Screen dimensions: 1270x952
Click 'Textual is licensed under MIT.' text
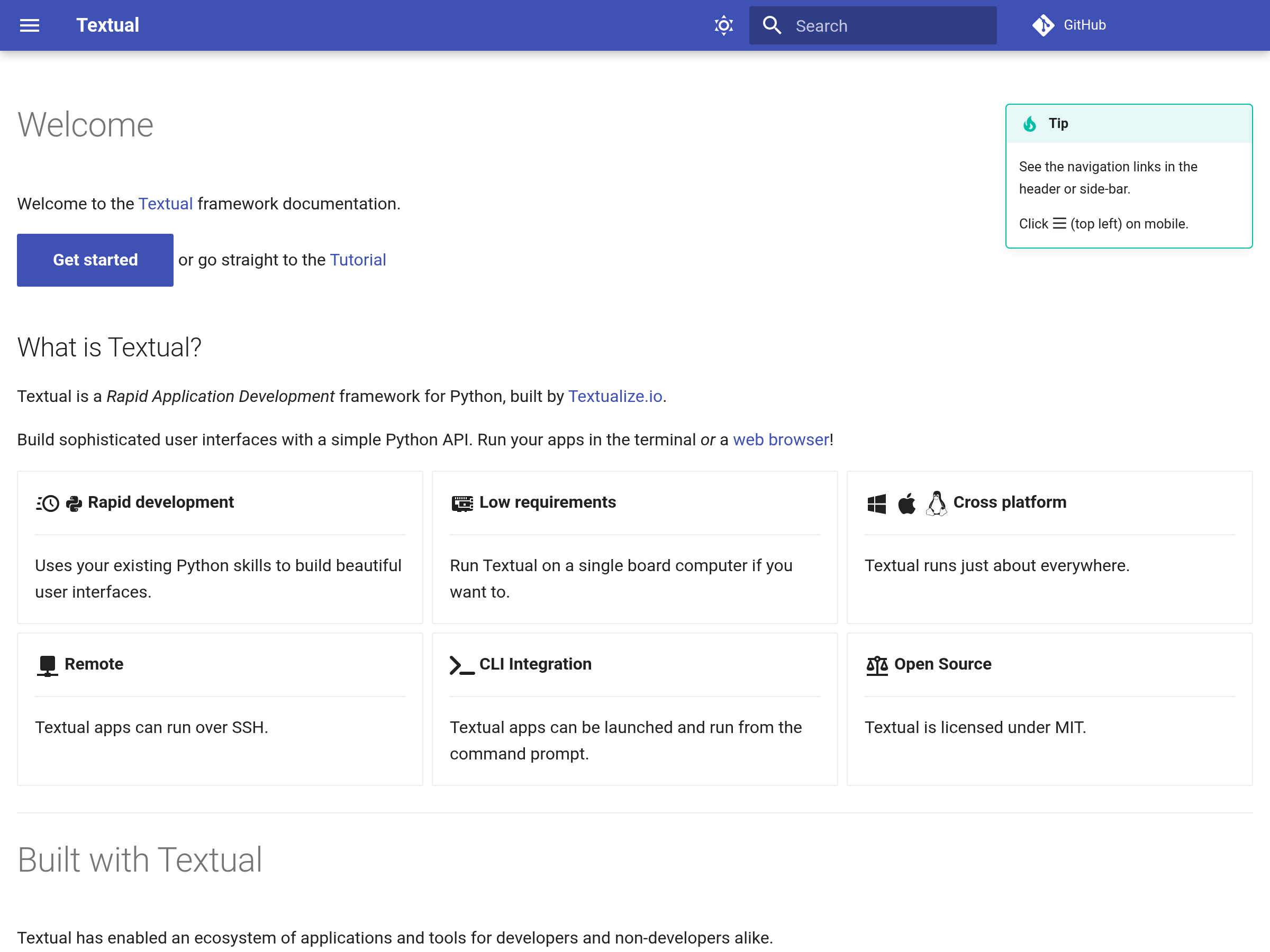(975, 727)
